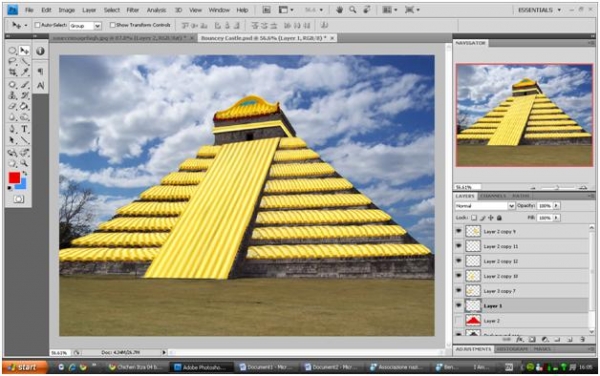Enable the Auto-Select checkbox

coord(38,25)
